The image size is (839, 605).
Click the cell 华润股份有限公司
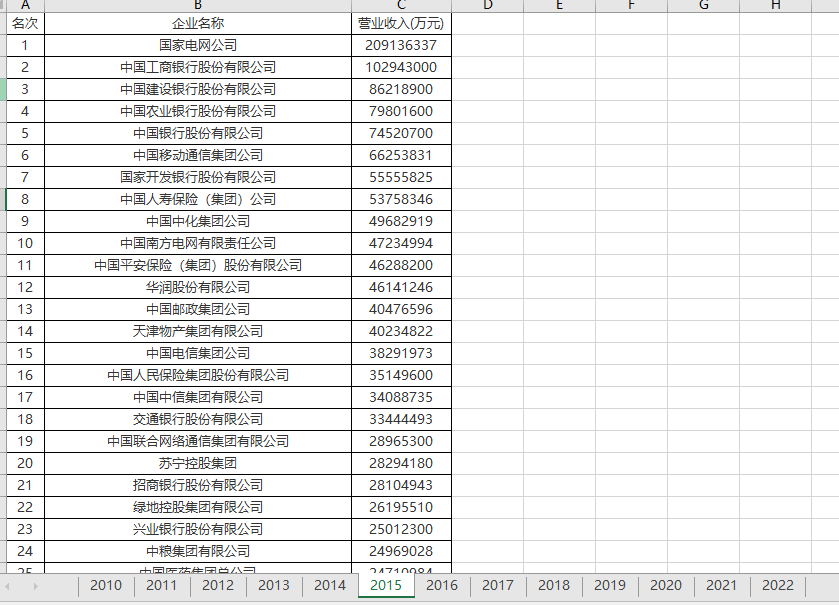[x=198, y=287]
